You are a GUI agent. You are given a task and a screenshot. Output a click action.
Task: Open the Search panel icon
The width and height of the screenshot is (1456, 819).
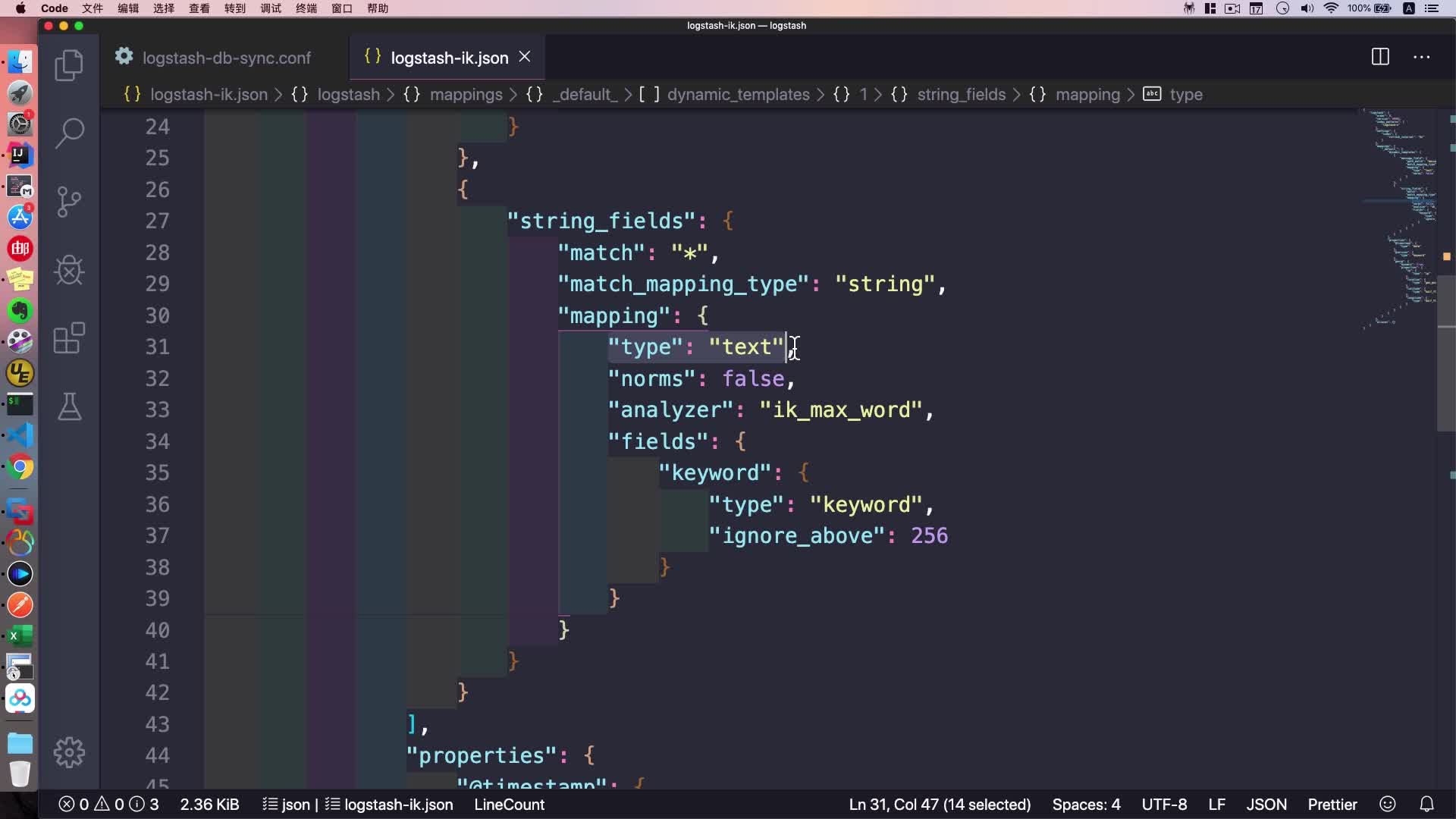pyautogui.click(x=69, y=133)
